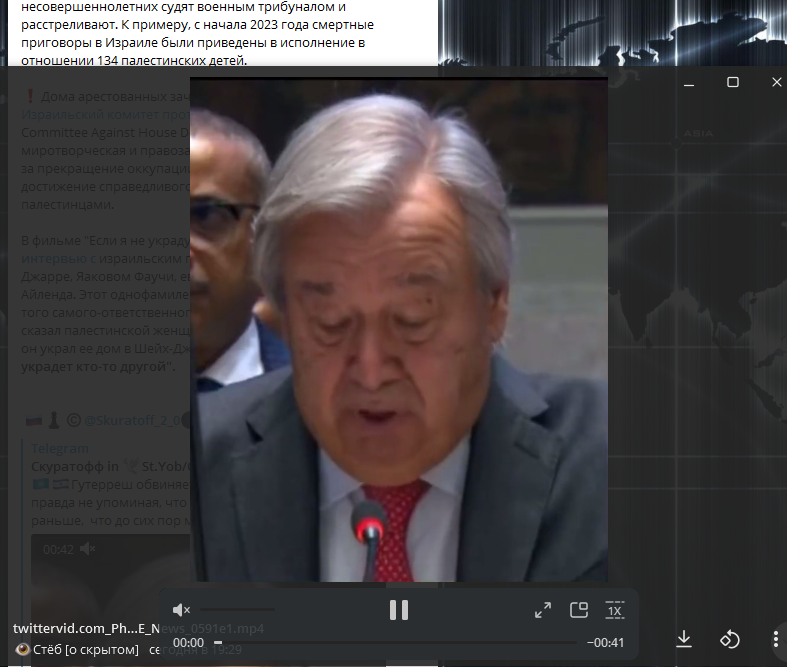Maximize the media viewer window
Screen dimensions: 787x667
click(x=733, y=82)
